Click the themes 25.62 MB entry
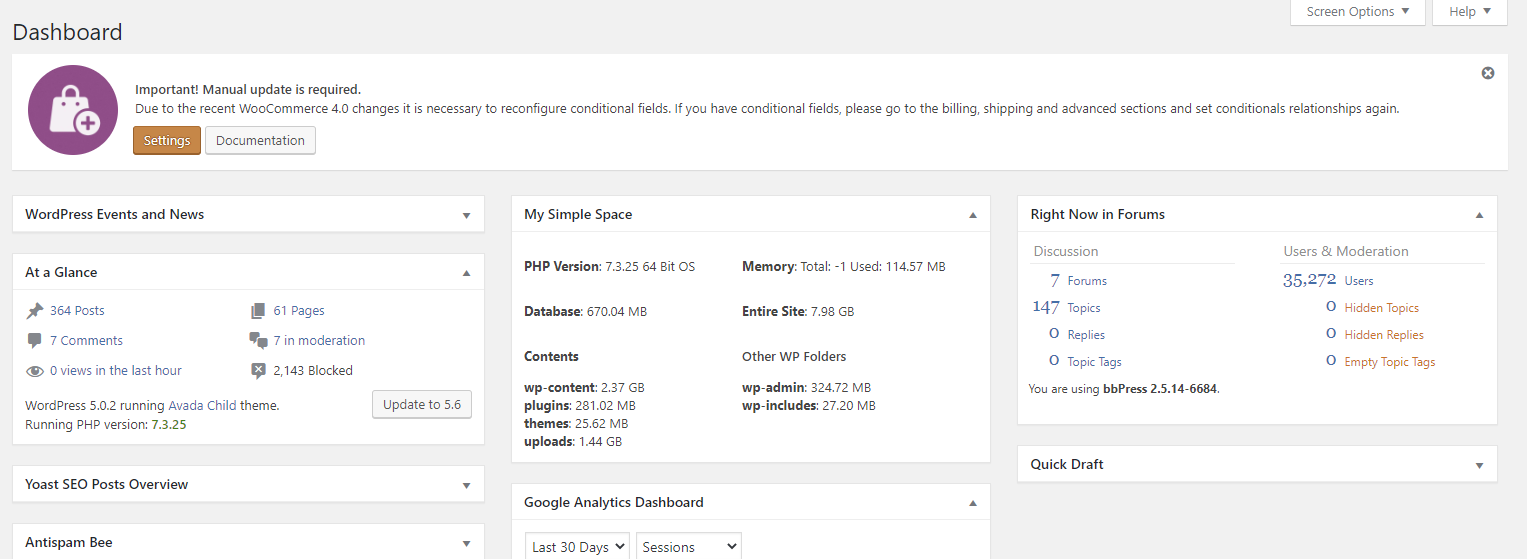Image resolution: width=1527 pixels, height=559 pixels. coord(576,424)
